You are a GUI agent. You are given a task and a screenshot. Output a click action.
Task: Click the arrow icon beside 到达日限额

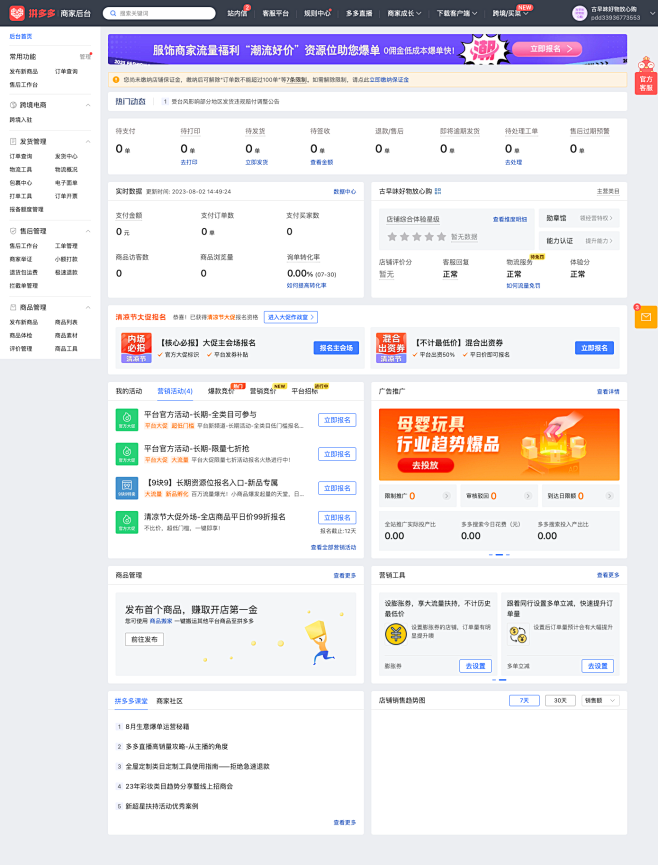coord(609,496)
